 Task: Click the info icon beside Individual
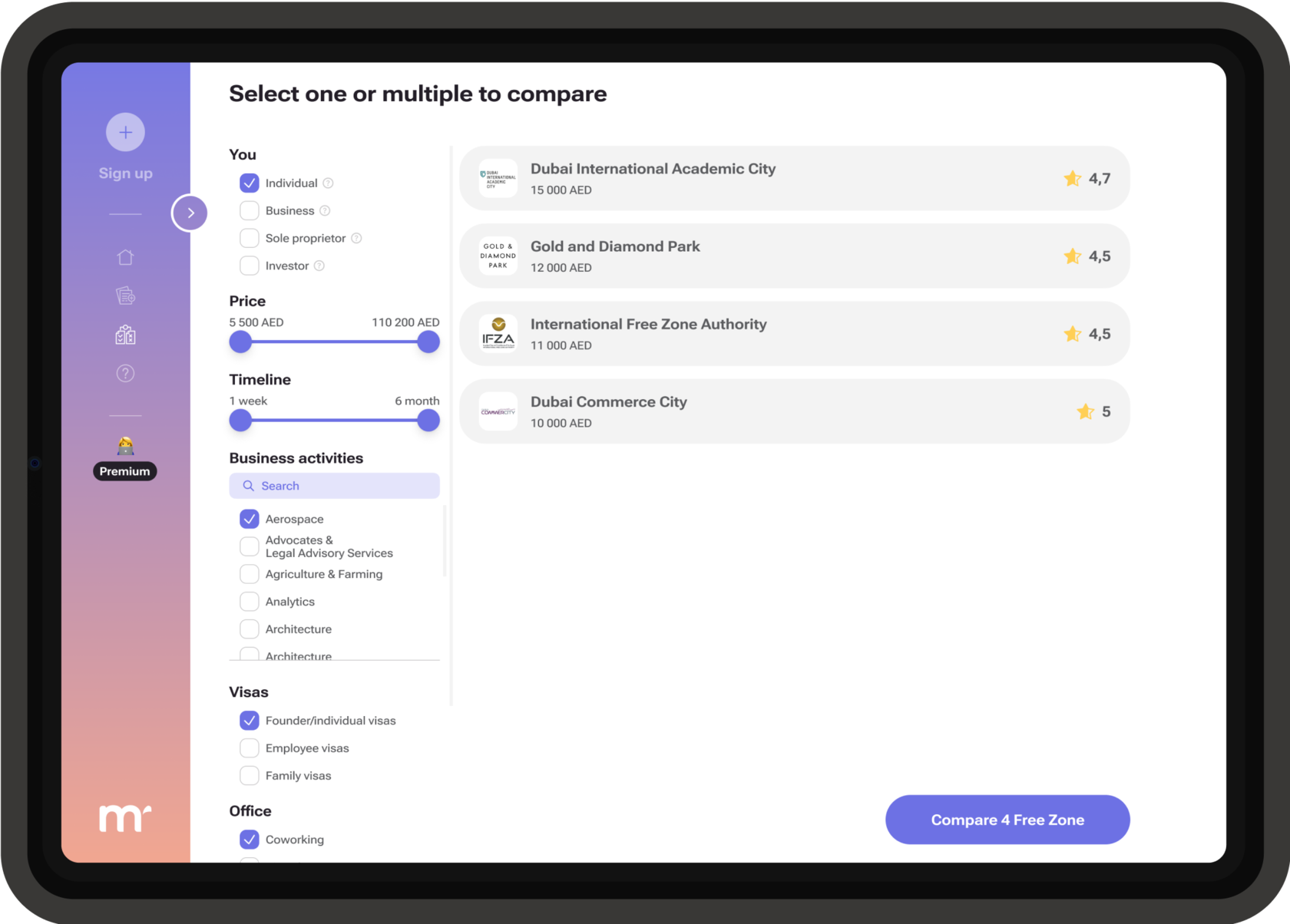[328, 183]
